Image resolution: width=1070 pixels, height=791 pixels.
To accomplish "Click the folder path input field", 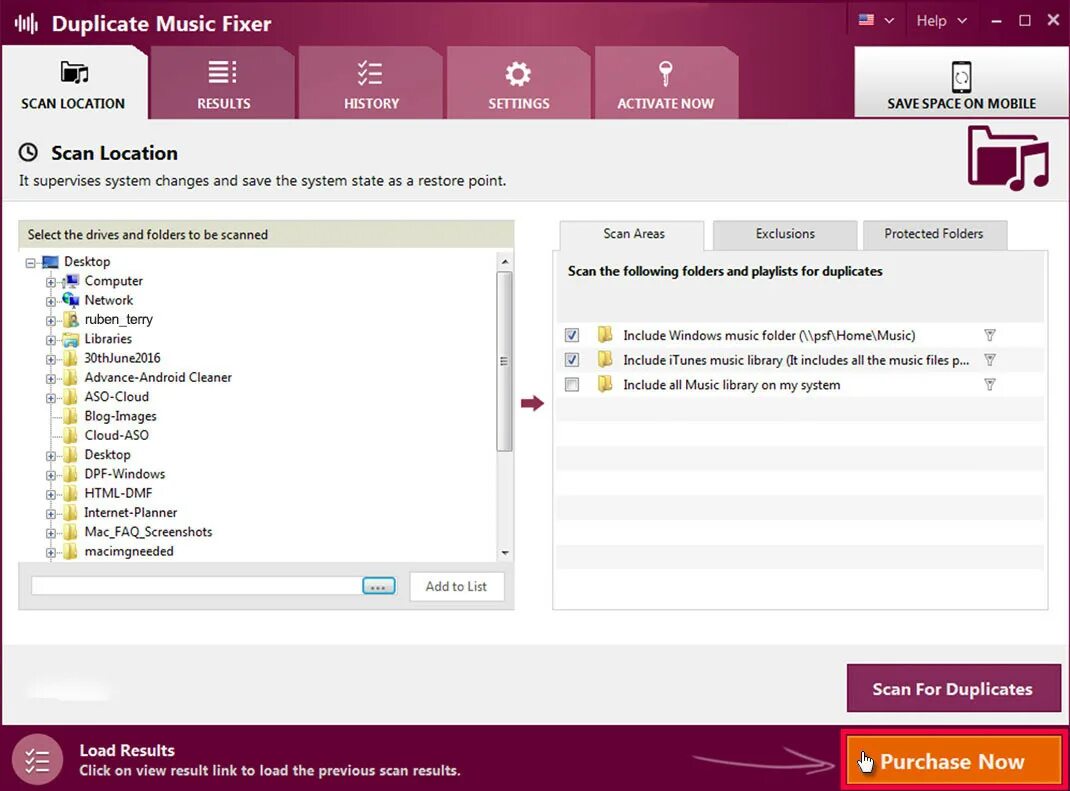I will click(x=196, y=586).
